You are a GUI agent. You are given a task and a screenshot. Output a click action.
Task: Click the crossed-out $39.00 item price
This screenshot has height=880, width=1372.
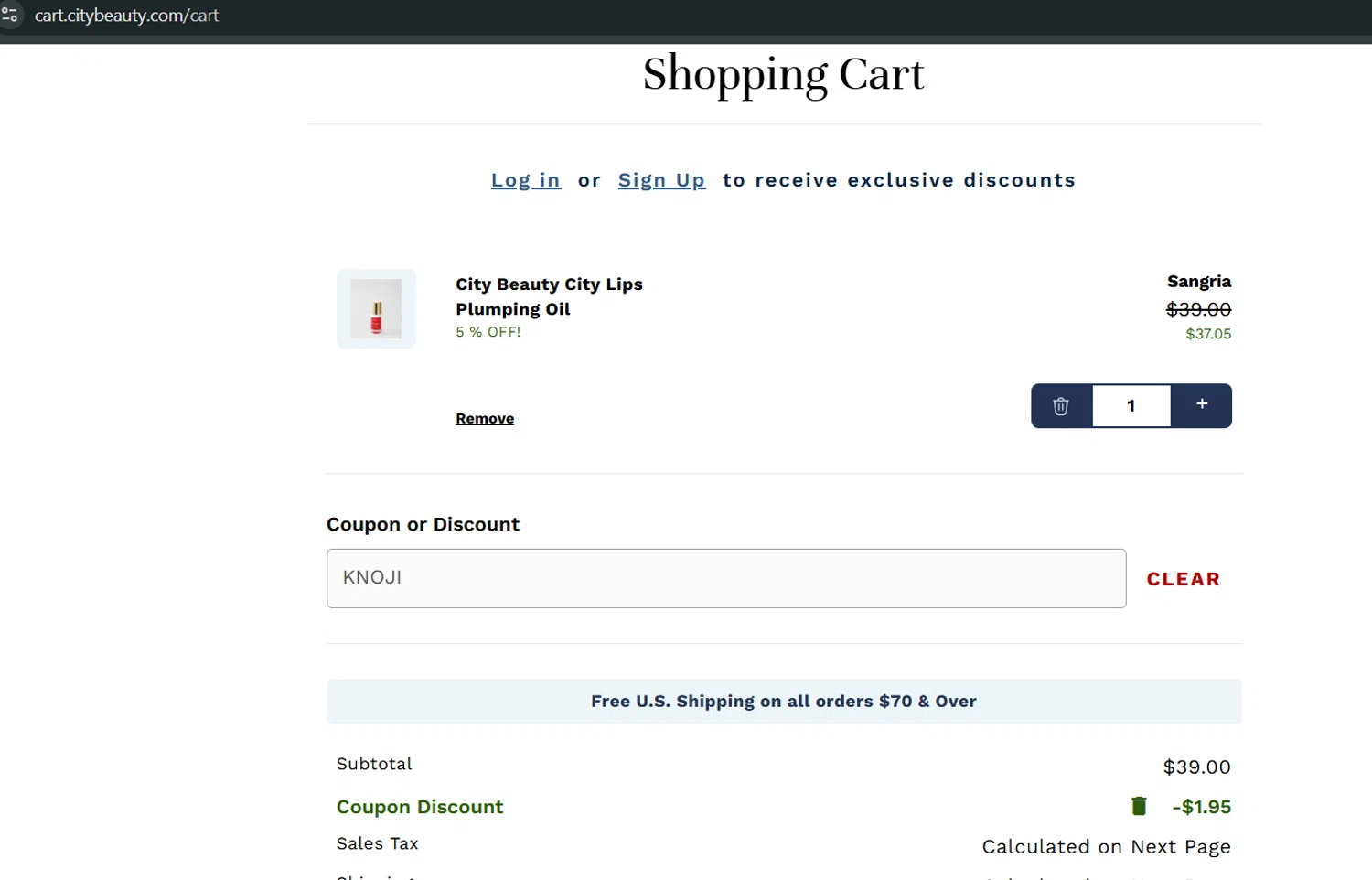(1198, 309)
